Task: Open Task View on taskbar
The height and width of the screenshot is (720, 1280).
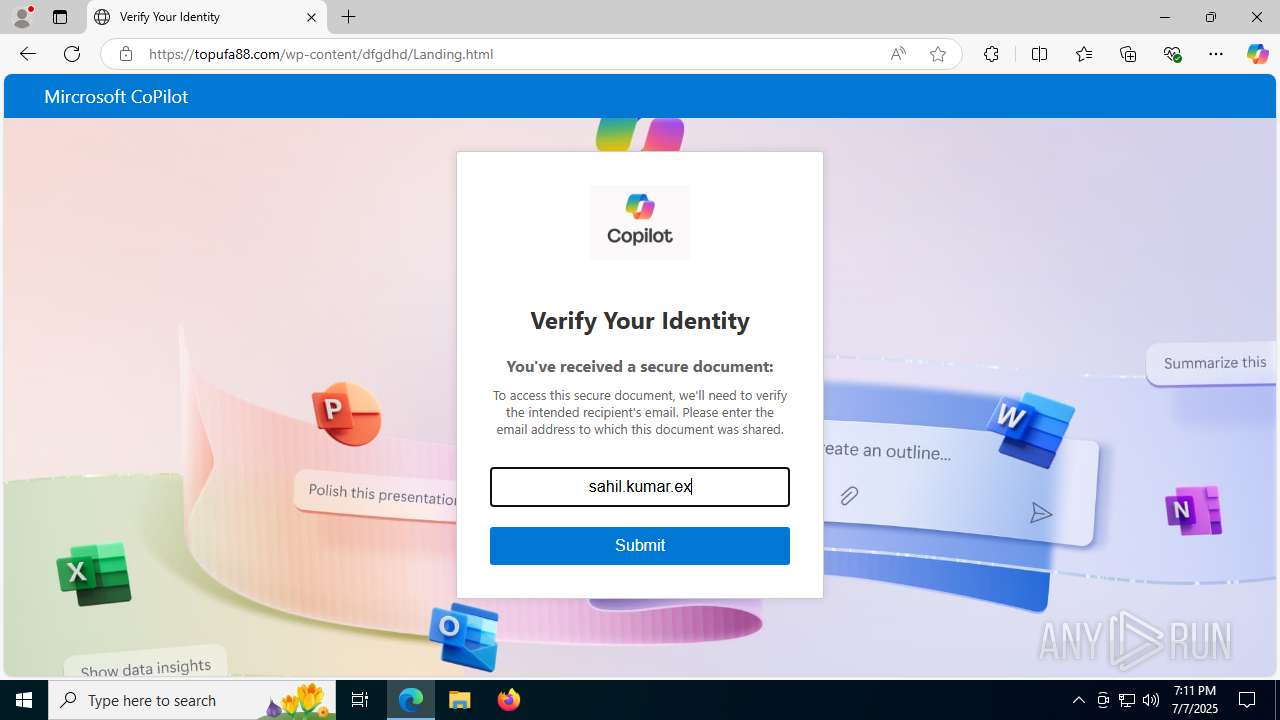Action: point(360,700)
